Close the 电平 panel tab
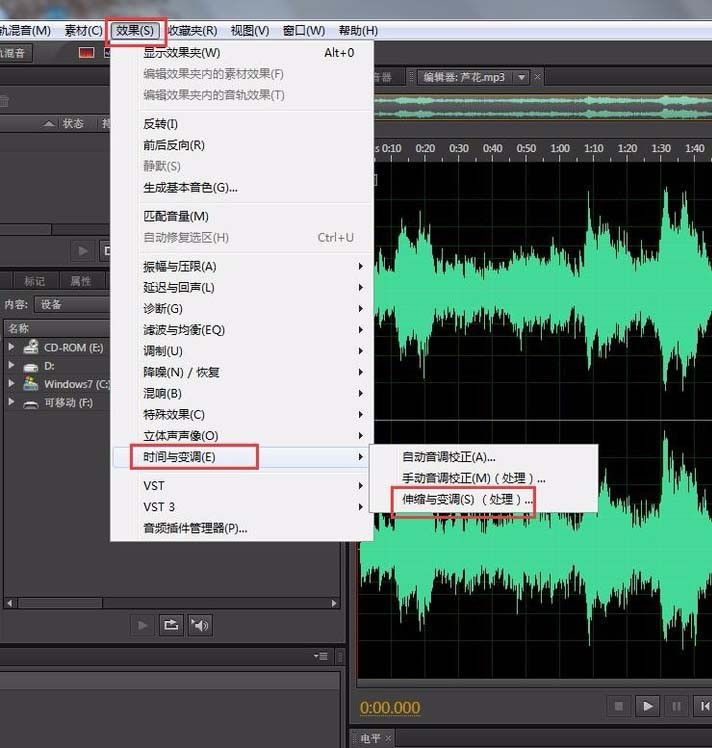 click(388, 738)
